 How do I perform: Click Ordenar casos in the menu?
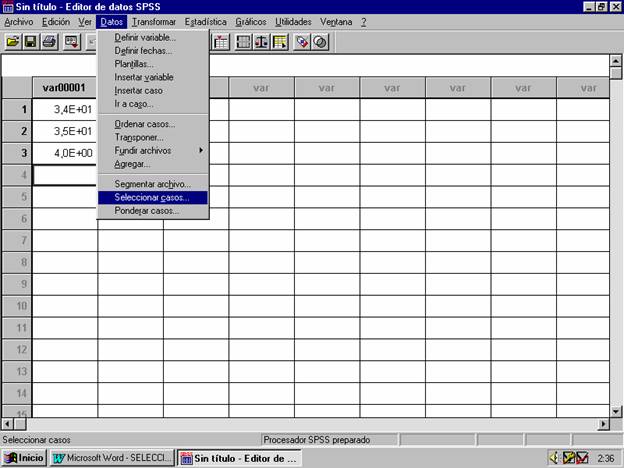[145, 124]
